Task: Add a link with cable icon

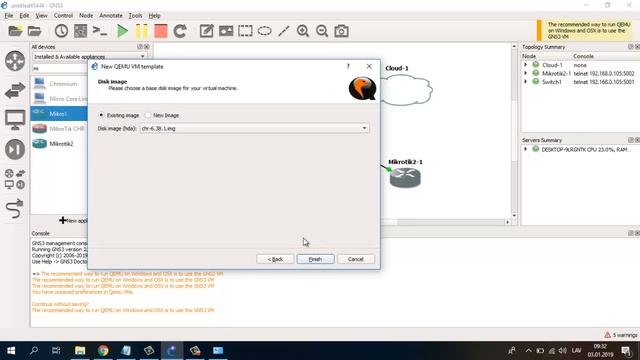Action: pyautogui.click(x=15, y=209)
